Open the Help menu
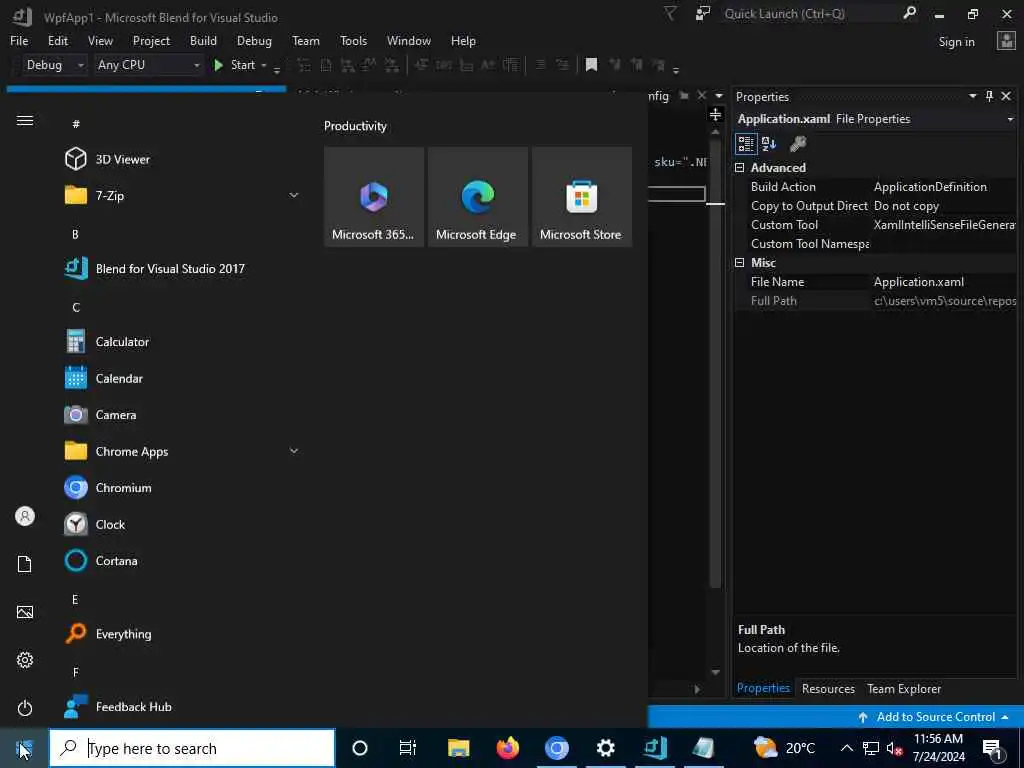The height and width of the screenshot is (768, 1024). 463,40
